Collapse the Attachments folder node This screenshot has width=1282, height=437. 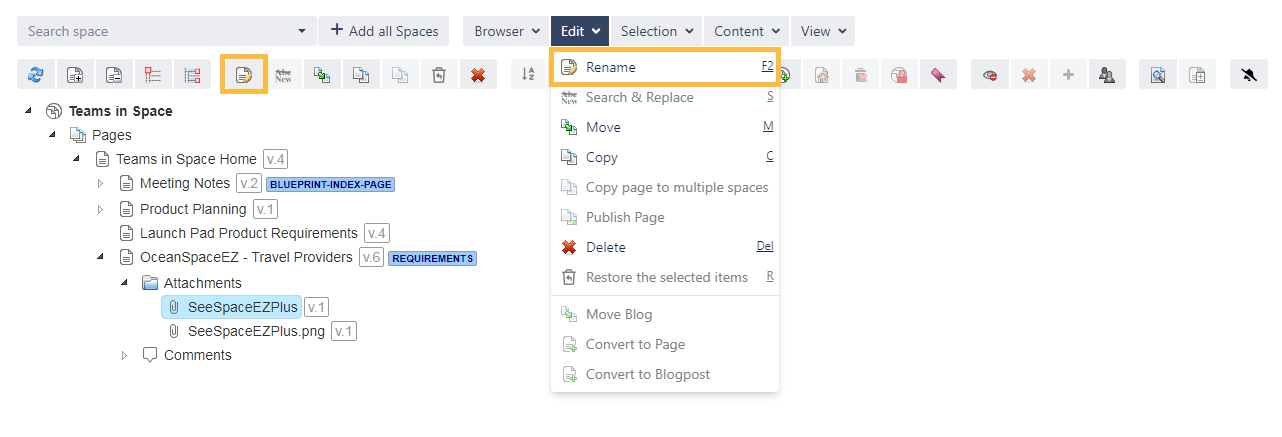click(124, 283)
